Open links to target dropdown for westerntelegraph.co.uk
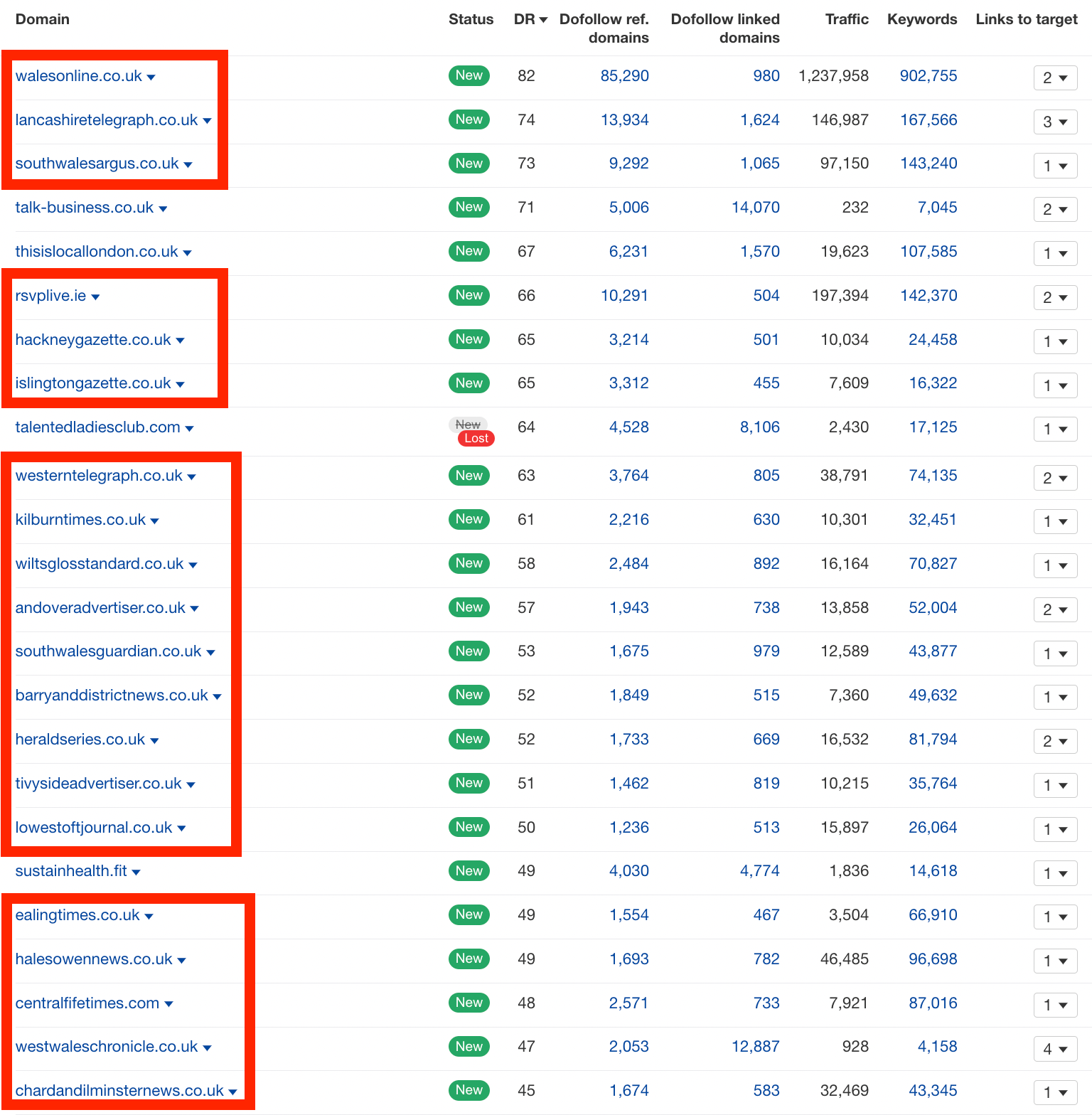This screenshot has width=1092, height=1115. tap(1056, 478)
